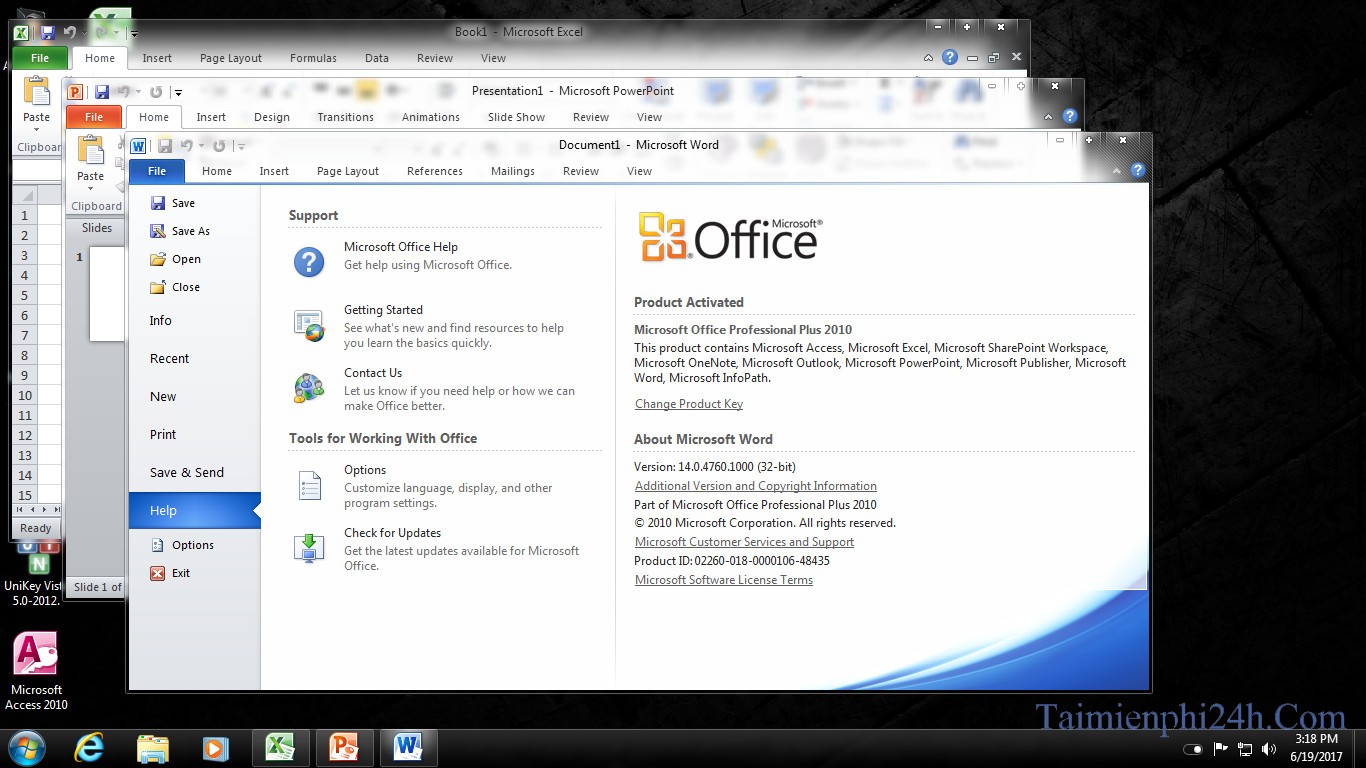
Task: Expand Customize Quick Access Toolbar in Excel
Action: 134,33
